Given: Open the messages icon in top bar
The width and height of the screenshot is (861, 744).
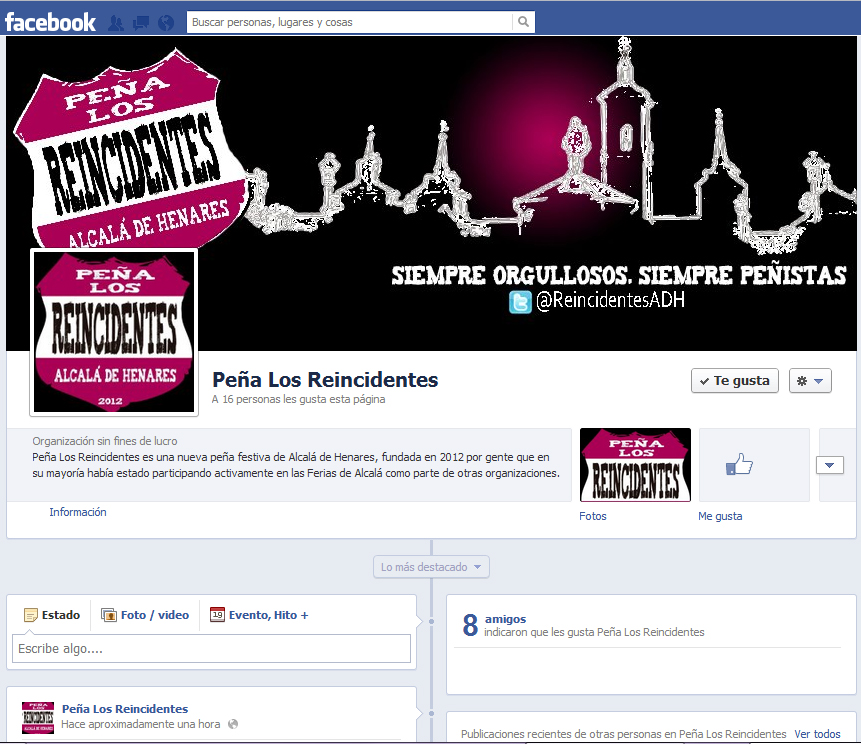Looking at the screenshot, I should click(x=141, y=22).
